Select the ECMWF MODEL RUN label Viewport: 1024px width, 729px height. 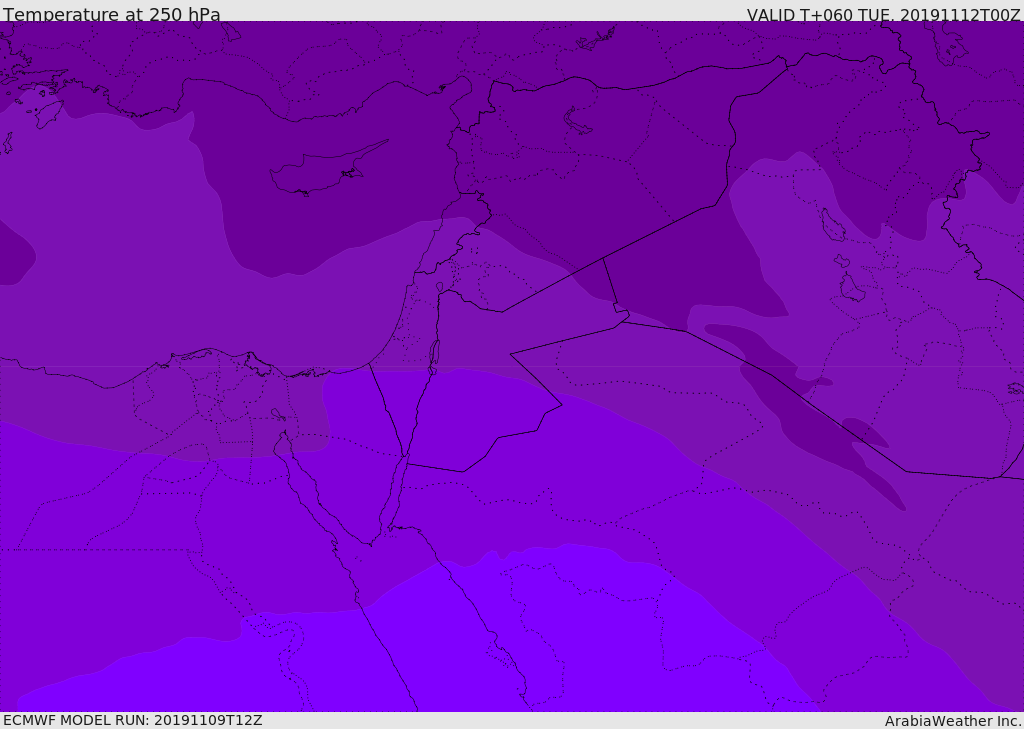132,720
